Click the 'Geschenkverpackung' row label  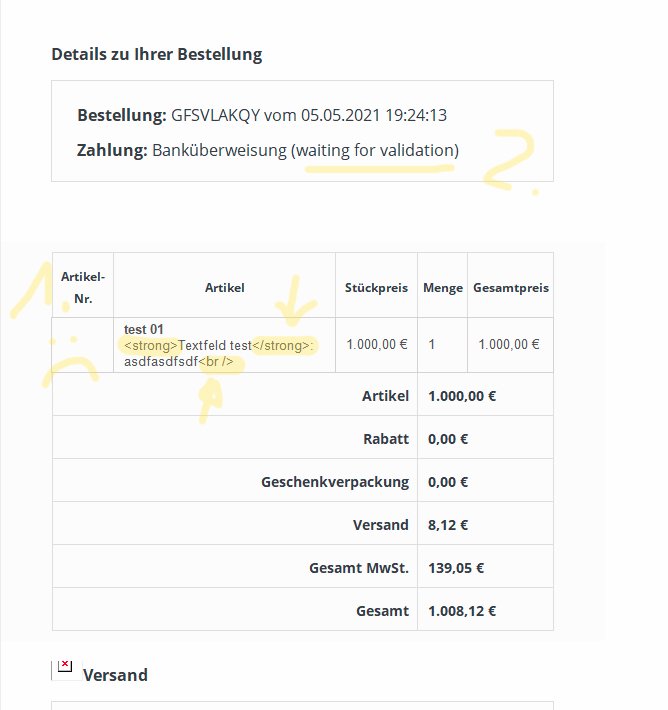point(335,481)
